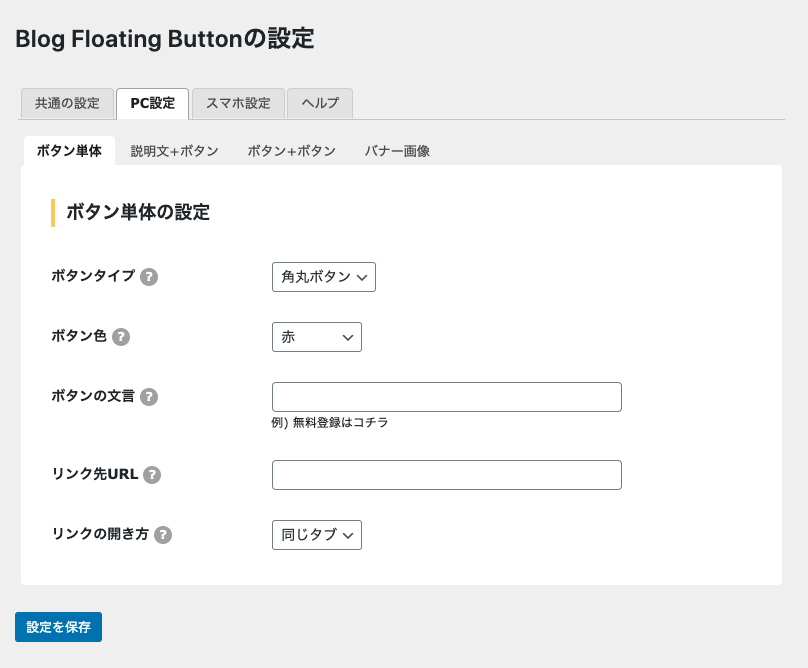The image size is (808, 668).
Task: Click the heading ボタン単体の設定
Action: pyautogui.click(x=138, y=212)
